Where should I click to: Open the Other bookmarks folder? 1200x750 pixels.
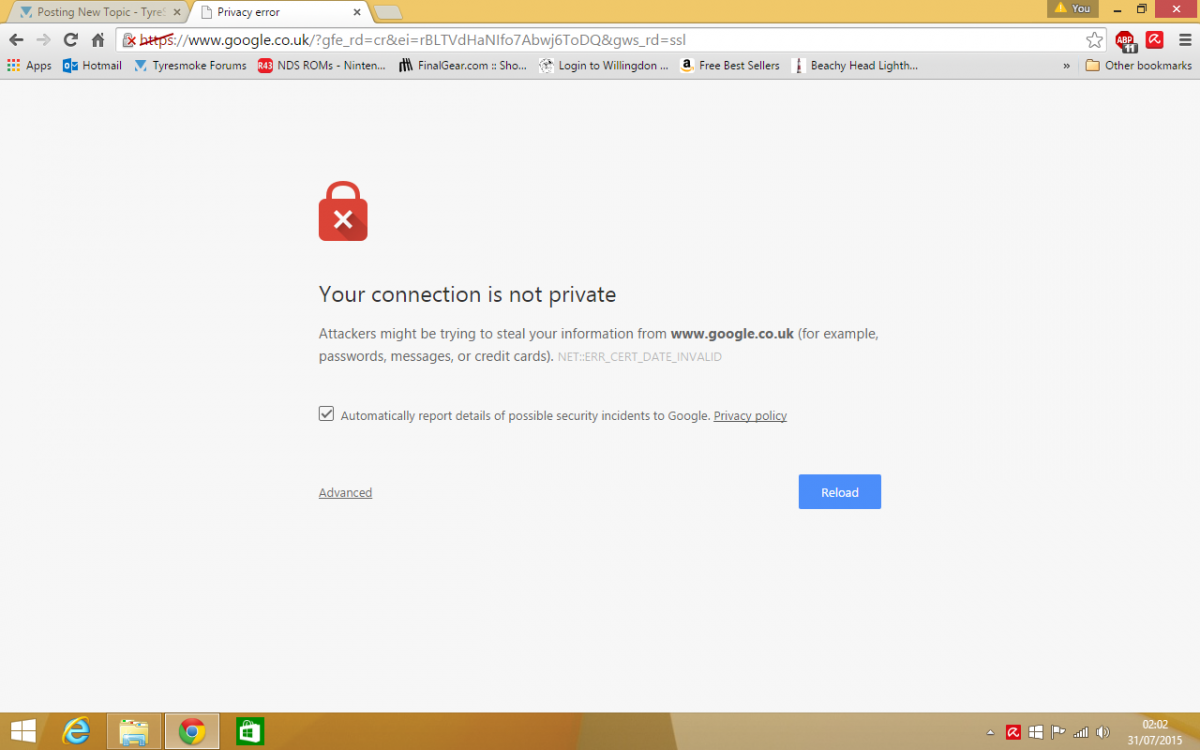tap(1138, 66)
